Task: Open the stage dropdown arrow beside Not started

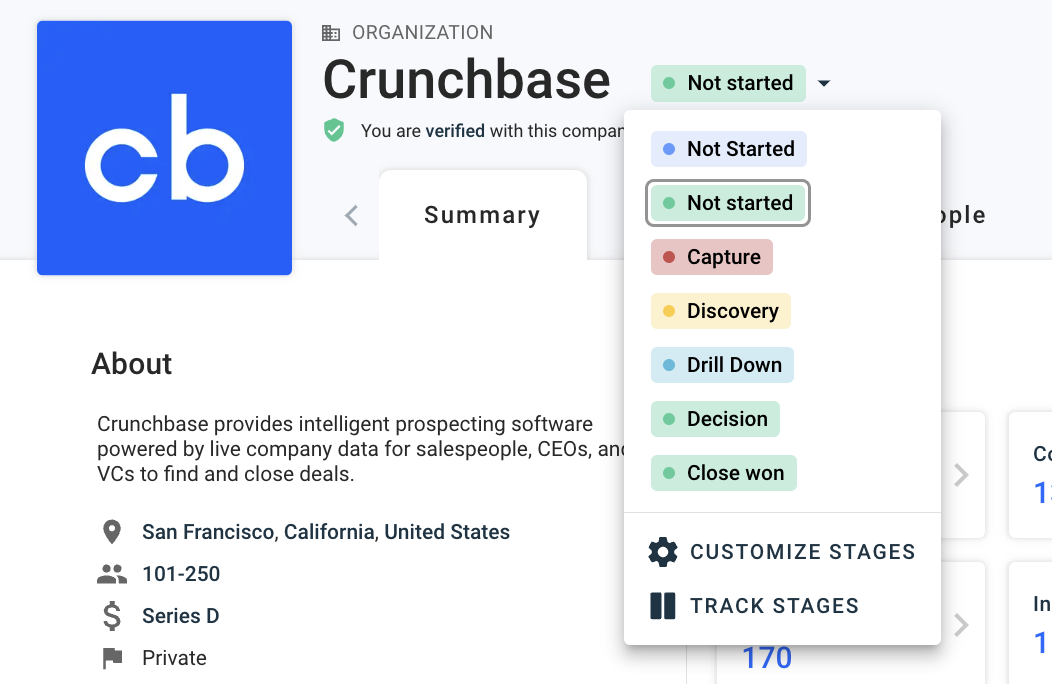Action: click(824, 83)
